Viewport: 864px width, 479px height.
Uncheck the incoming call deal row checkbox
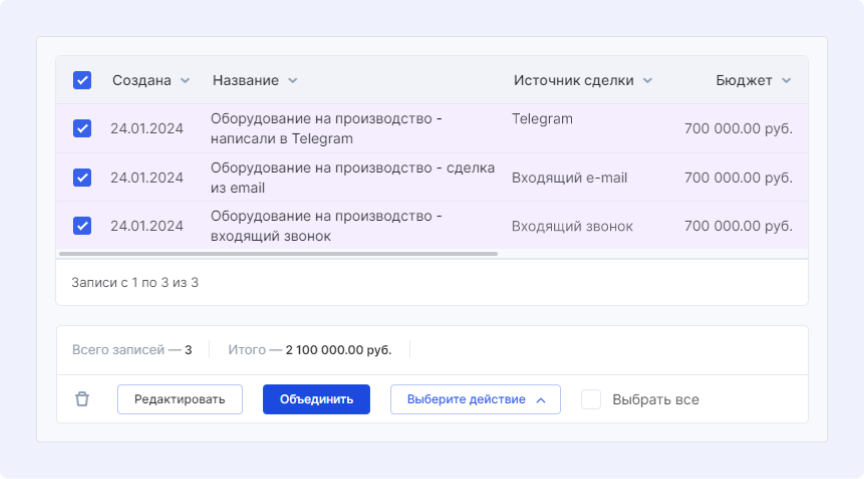click(x=82, y=226)
